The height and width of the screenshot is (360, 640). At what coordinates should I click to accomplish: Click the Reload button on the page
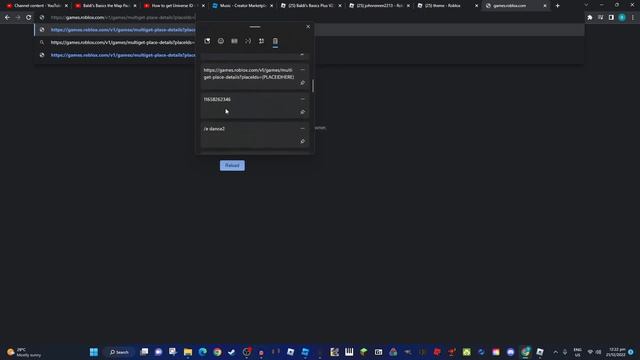[x=232, y=165]
